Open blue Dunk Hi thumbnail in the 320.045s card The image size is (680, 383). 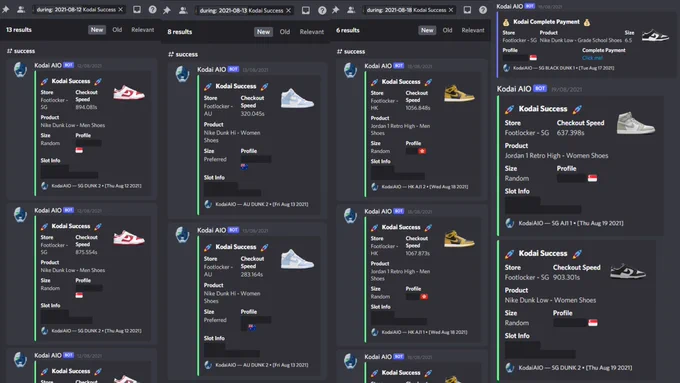297,98
